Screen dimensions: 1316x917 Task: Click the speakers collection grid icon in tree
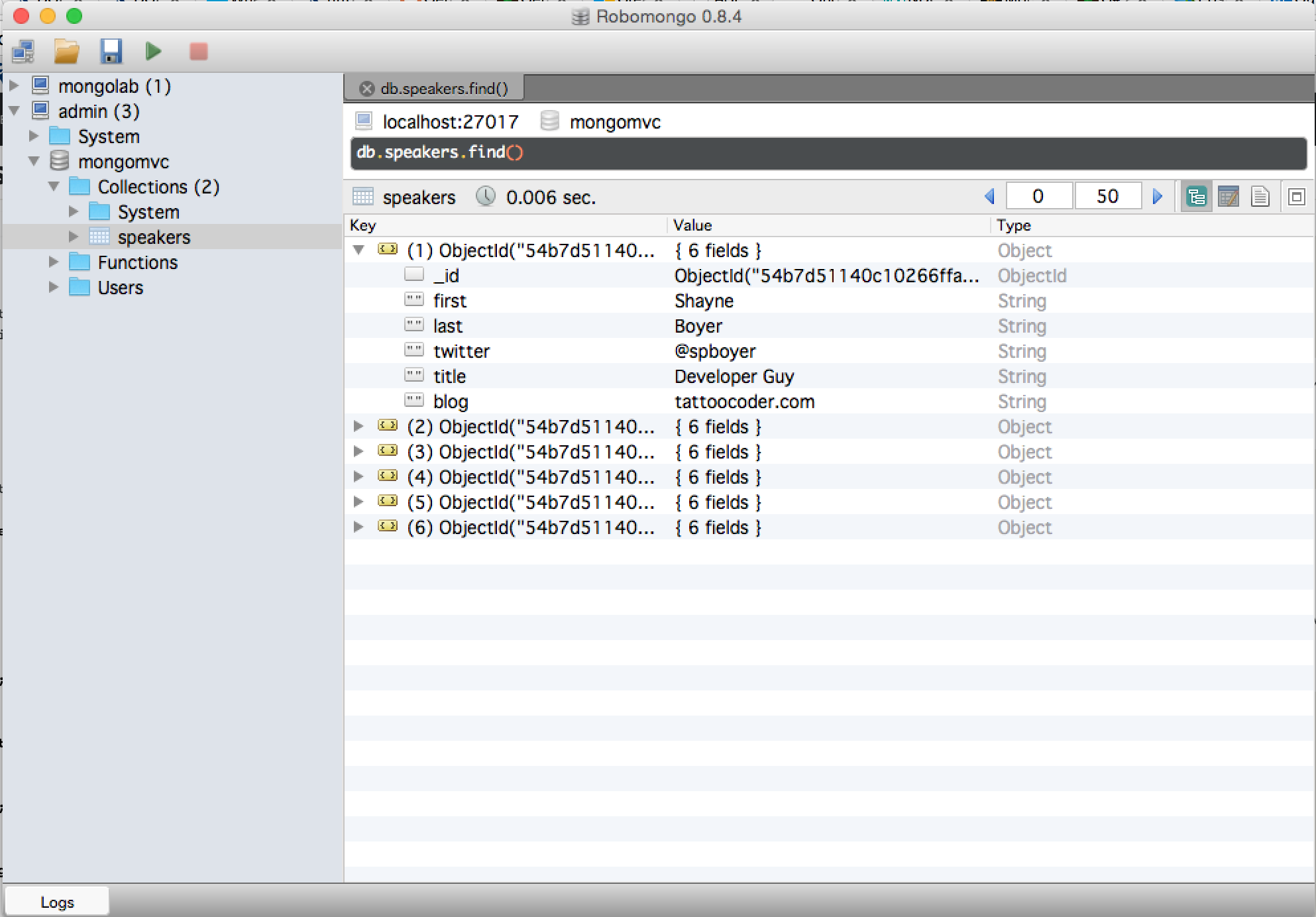pyautogui.click(x=99, y=237)
